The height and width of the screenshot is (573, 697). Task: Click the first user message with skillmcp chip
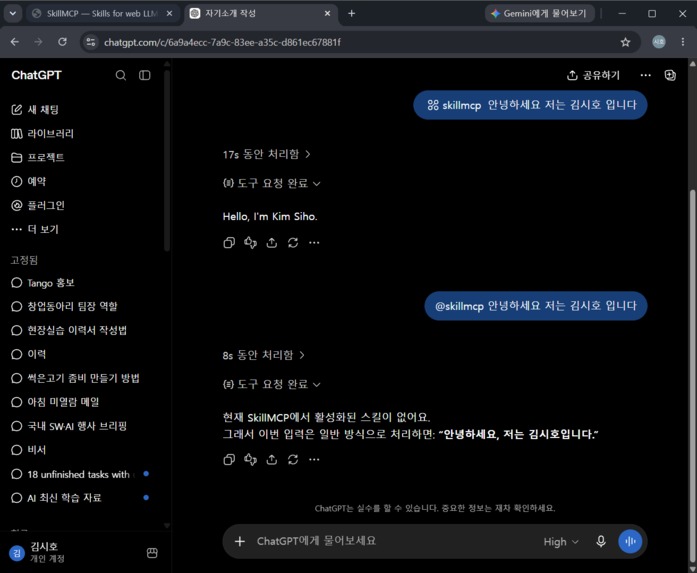(x=530, y=105)
